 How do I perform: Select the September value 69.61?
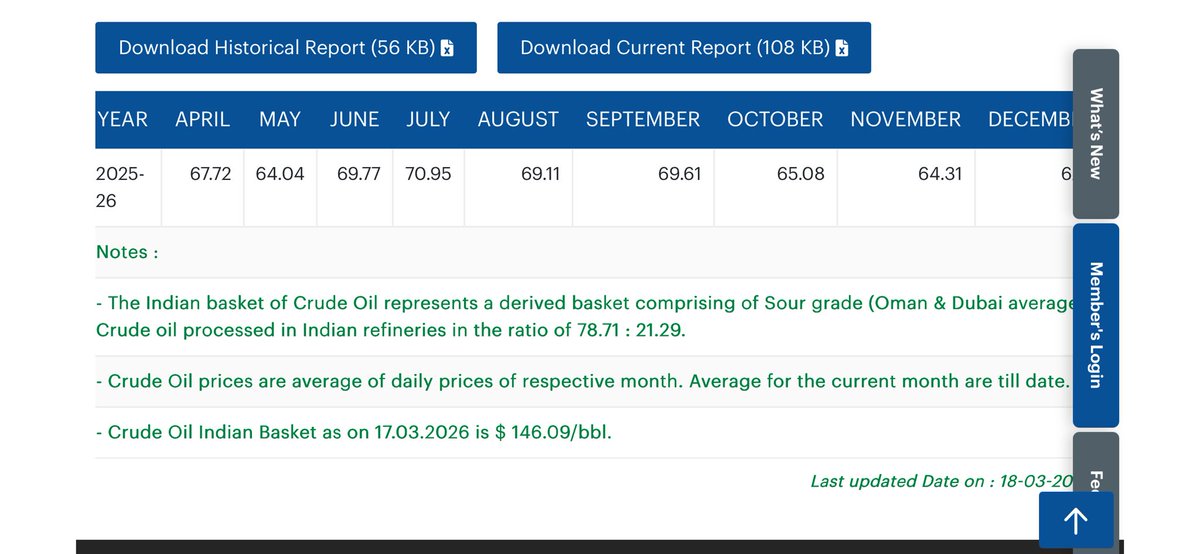pos(680,174)
